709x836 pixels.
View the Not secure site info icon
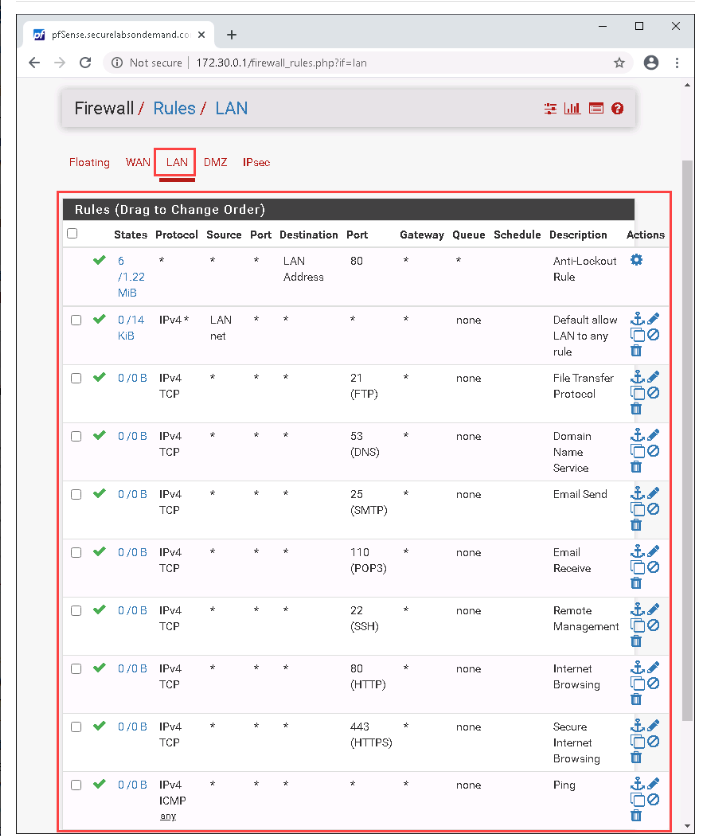[x=117, y=63]
